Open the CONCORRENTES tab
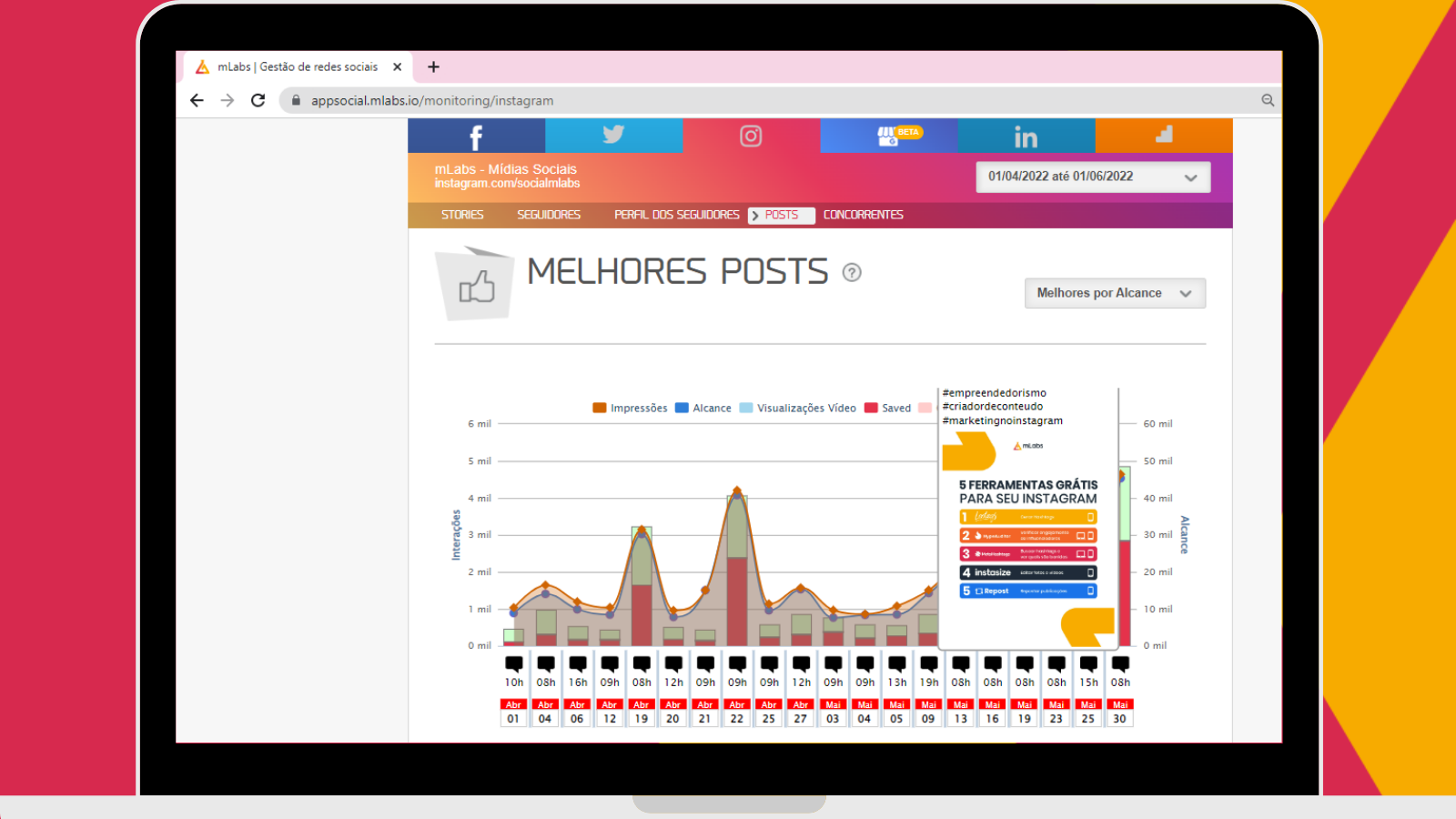Viewport: 1456px width, 819px height. pyautogui.click(x=863, y=215)
